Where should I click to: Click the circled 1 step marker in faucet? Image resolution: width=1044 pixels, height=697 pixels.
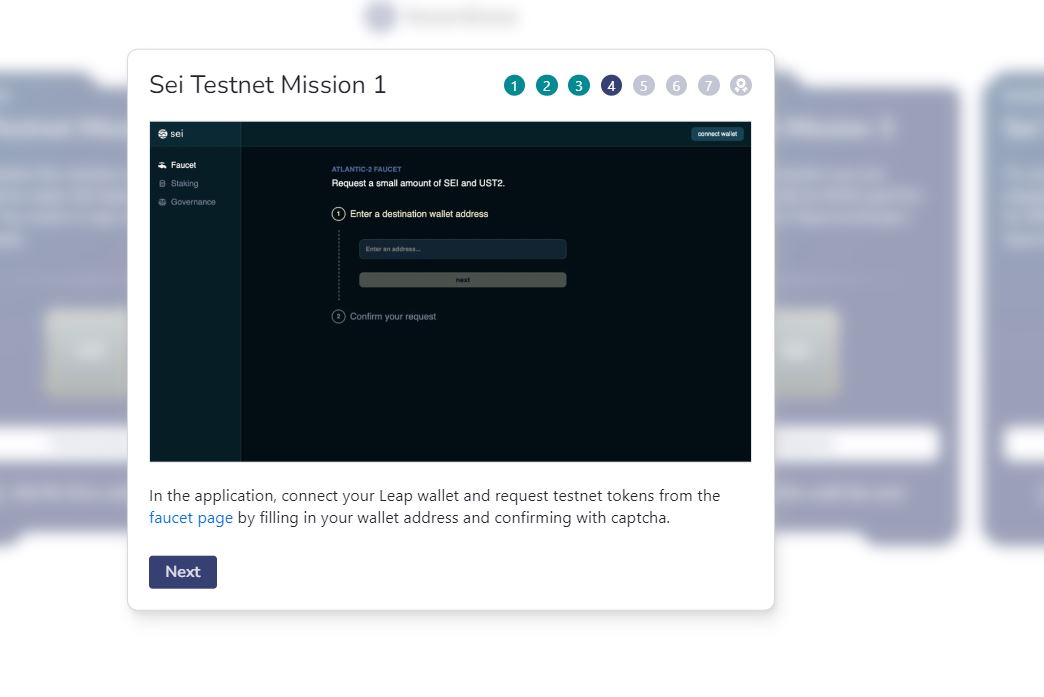[x=338, y=214]
